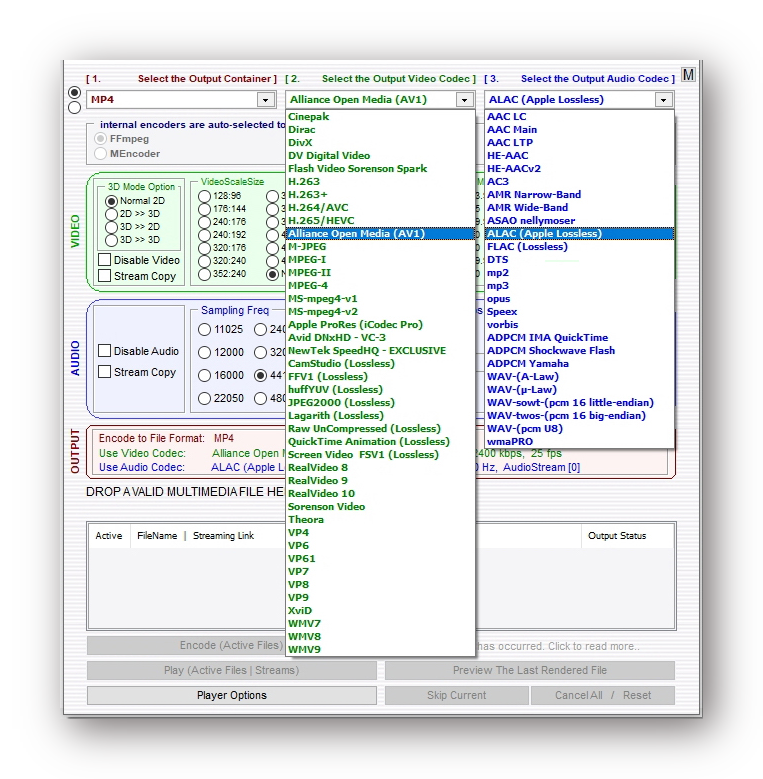
Task: Check the Disable Audio checkbox
Action: pos(105,351)
